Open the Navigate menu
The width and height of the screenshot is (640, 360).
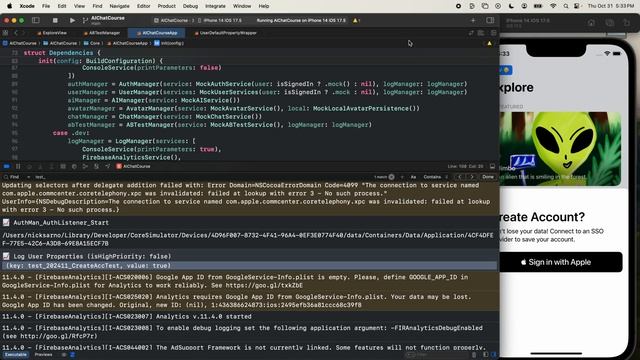(119, 6)
